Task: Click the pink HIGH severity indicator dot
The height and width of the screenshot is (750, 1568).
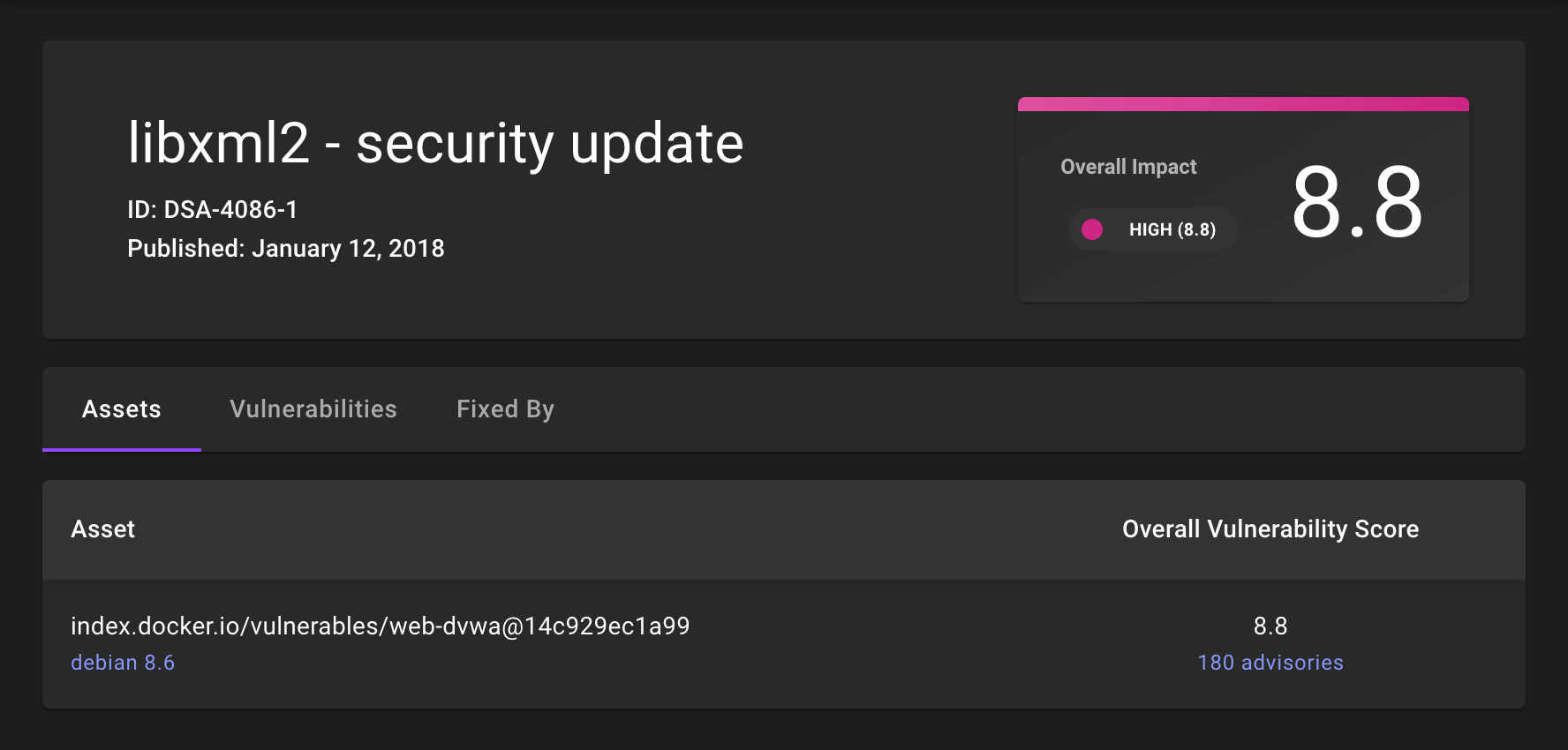Action: click(x=1093, y=229)
